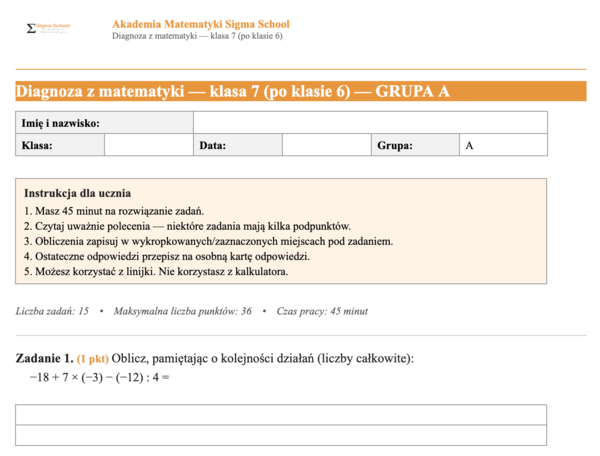Click the empty name field next to 'Imię i nazwisko:'
The width and height of the screenshot is (600, 456).
370,123
